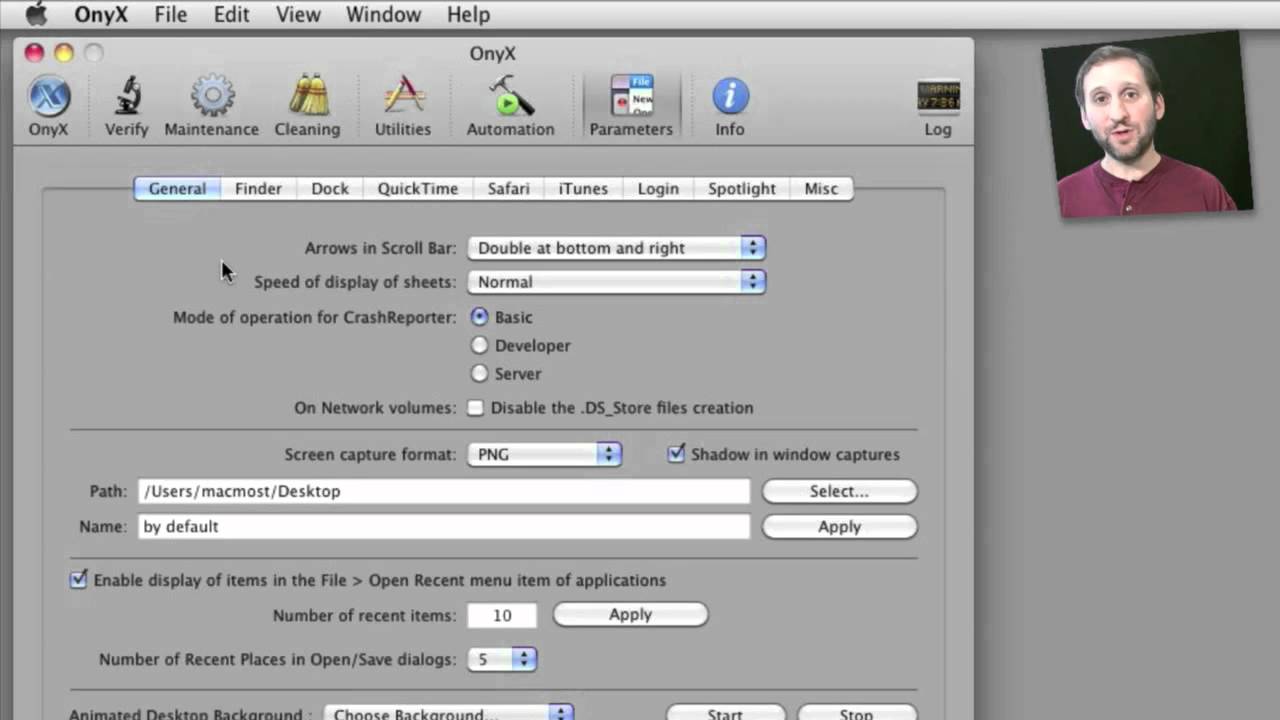Open the File menu

pos(171,14)
